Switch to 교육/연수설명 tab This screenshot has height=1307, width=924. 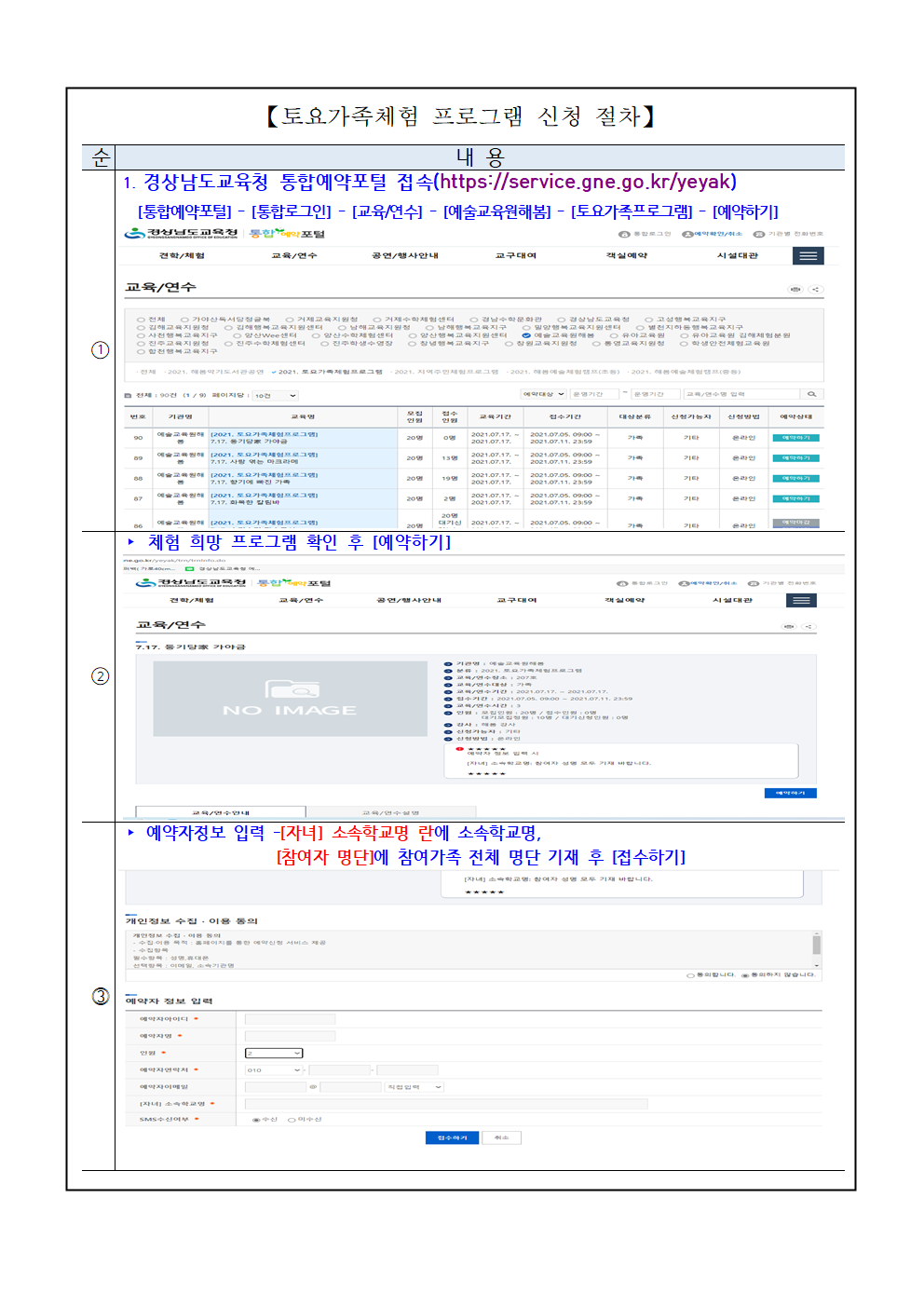391,812
